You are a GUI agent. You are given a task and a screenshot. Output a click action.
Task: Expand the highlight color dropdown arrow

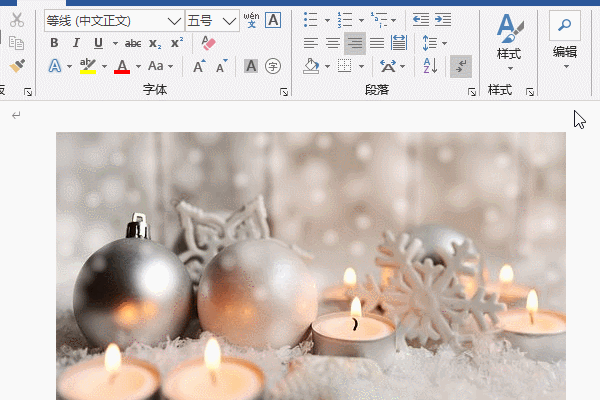(104, 67)
